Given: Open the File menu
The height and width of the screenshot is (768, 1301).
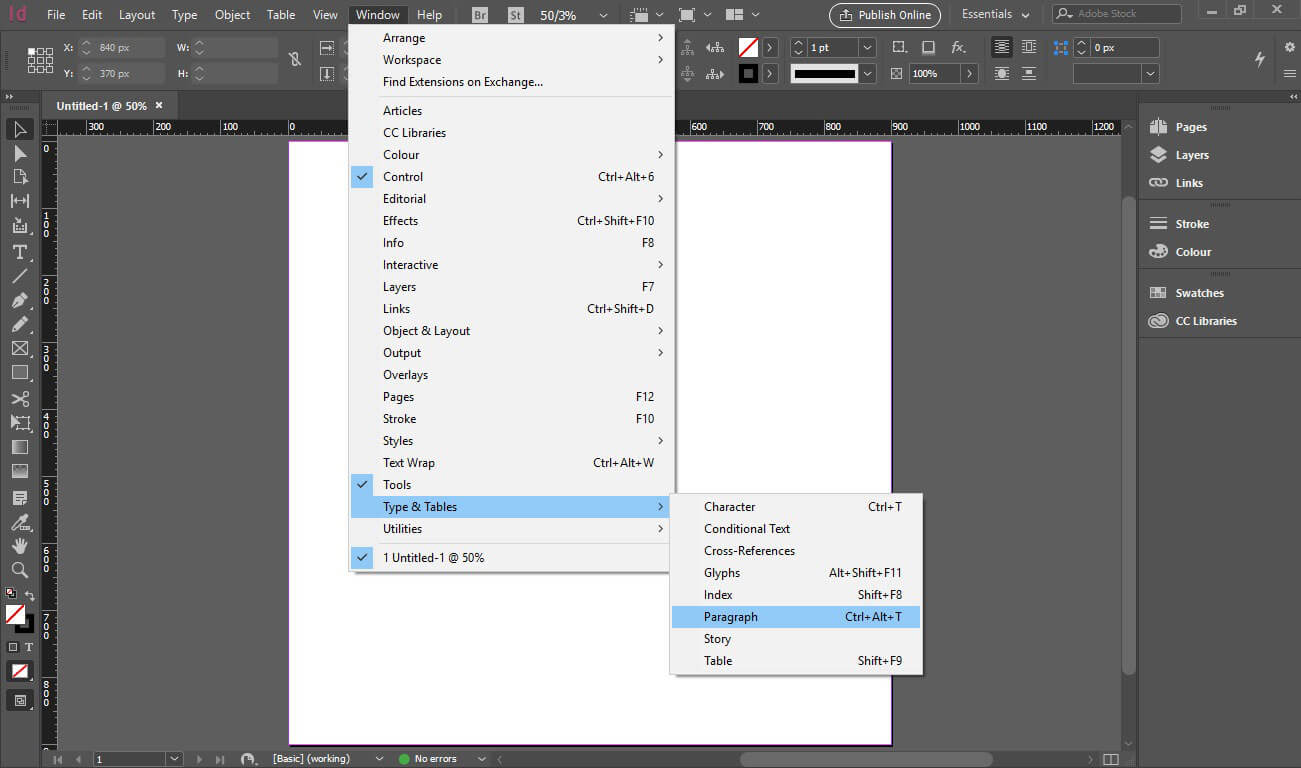Looking at the screenshot, I should [x=56, y=15].
